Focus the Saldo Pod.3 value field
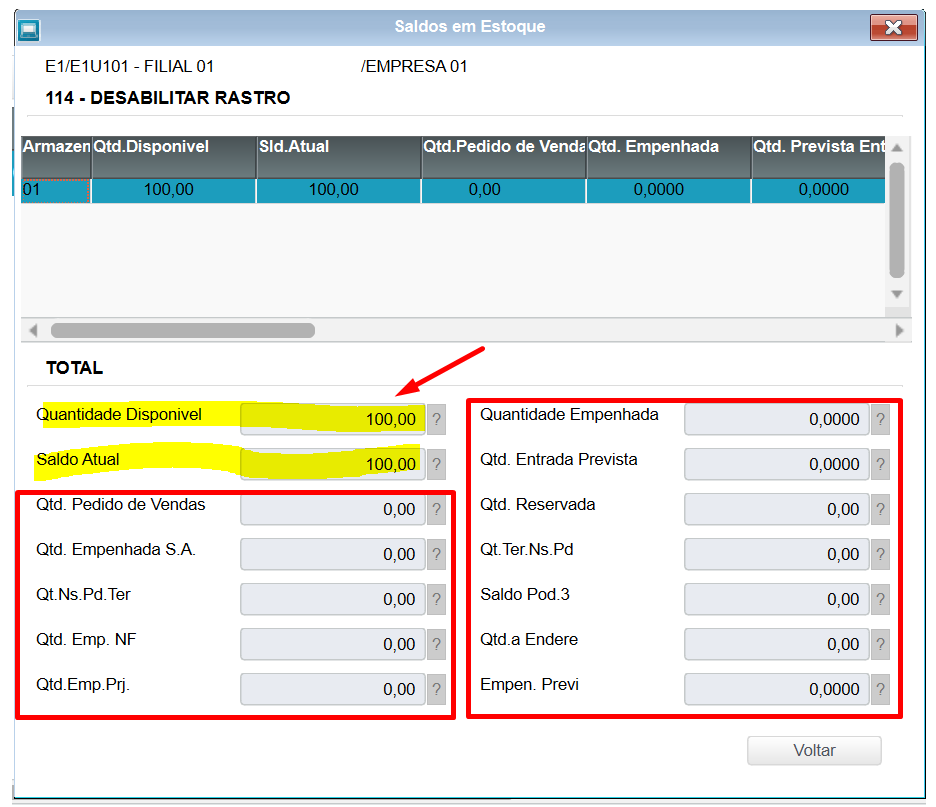Viewport: 936px width, 807px height. (x=777, y=599)
